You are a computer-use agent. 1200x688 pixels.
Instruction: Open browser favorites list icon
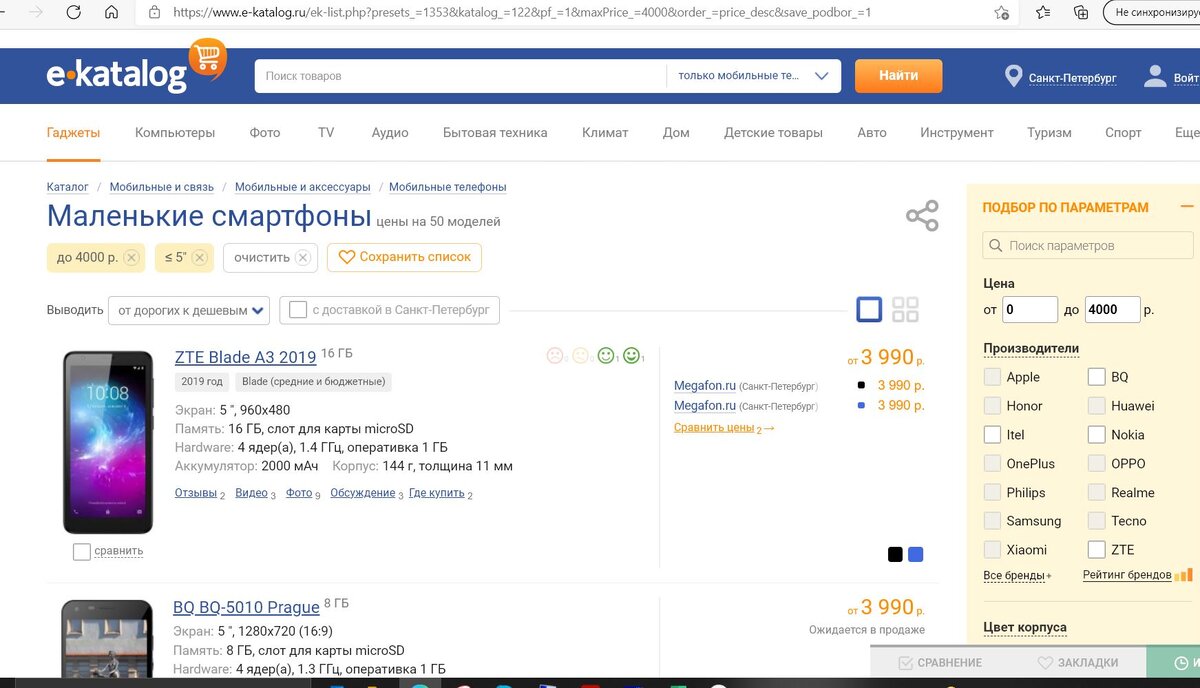coord(1043,13)
